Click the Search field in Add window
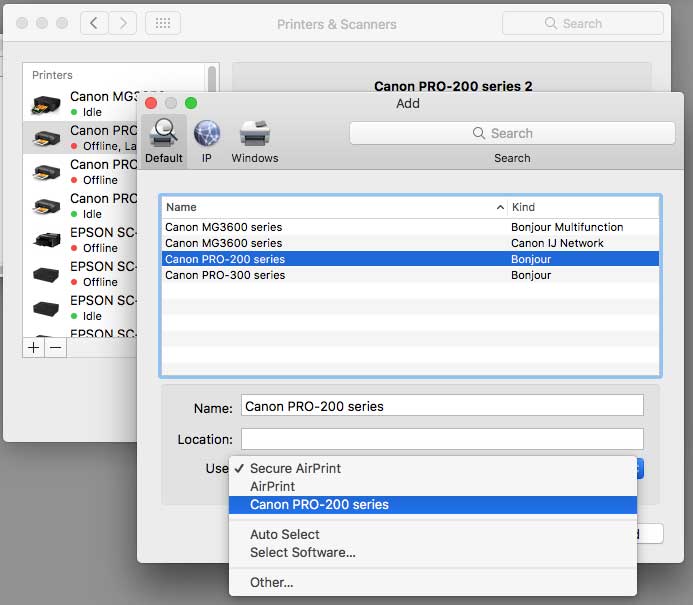This screenshot has height=605, width=693. (512, 133)
